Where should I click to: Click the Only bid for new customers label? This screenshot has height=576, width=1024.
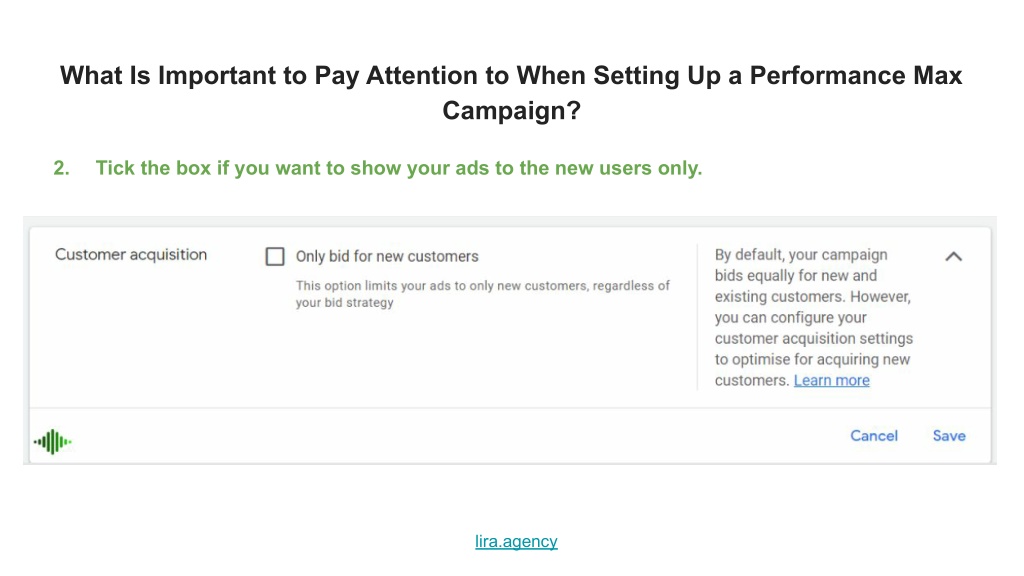pyautogui.click(x=387, y=257)
